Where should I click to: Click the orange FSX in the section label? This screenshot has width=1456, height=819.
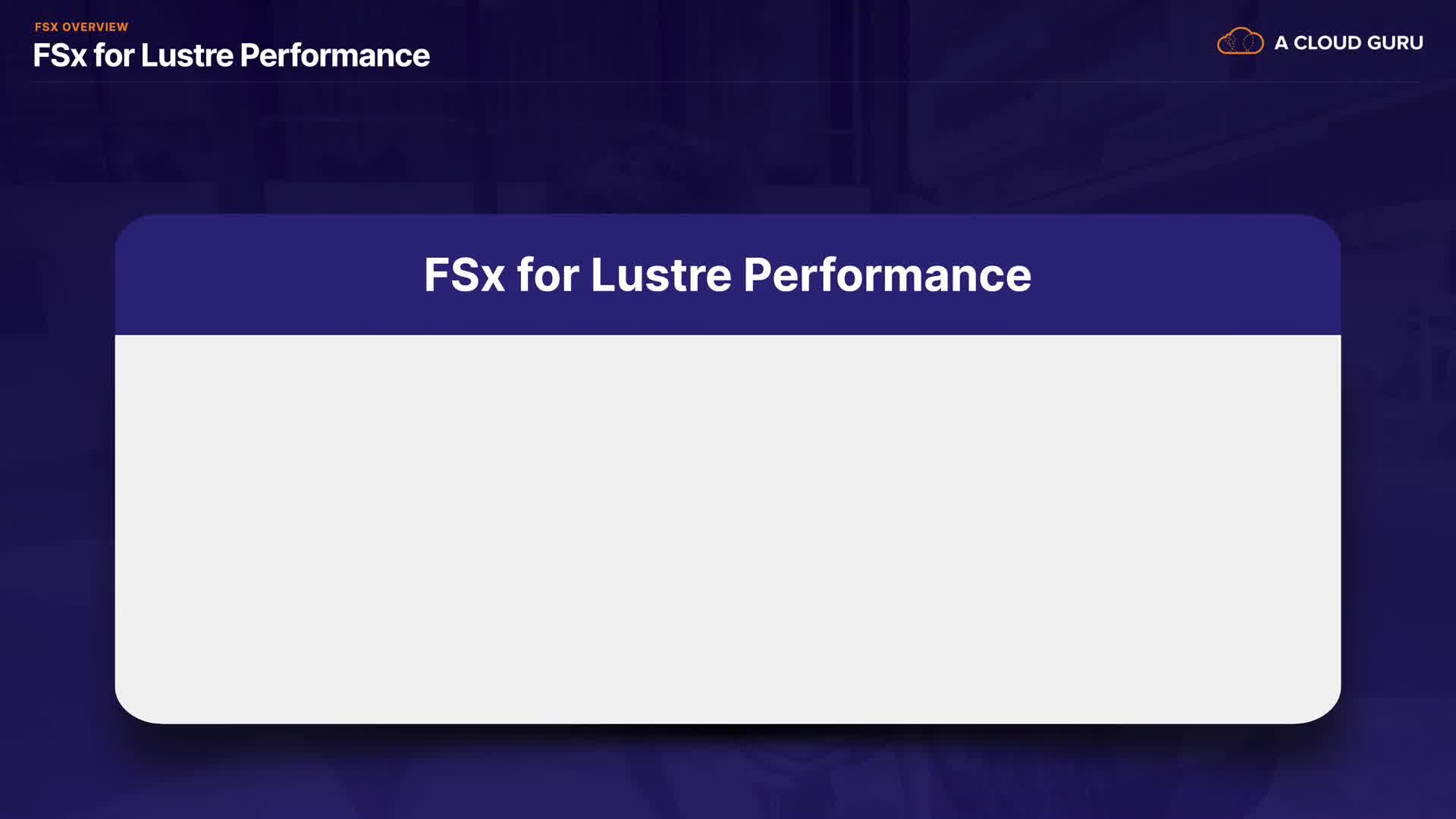click(x=46, y=27)
